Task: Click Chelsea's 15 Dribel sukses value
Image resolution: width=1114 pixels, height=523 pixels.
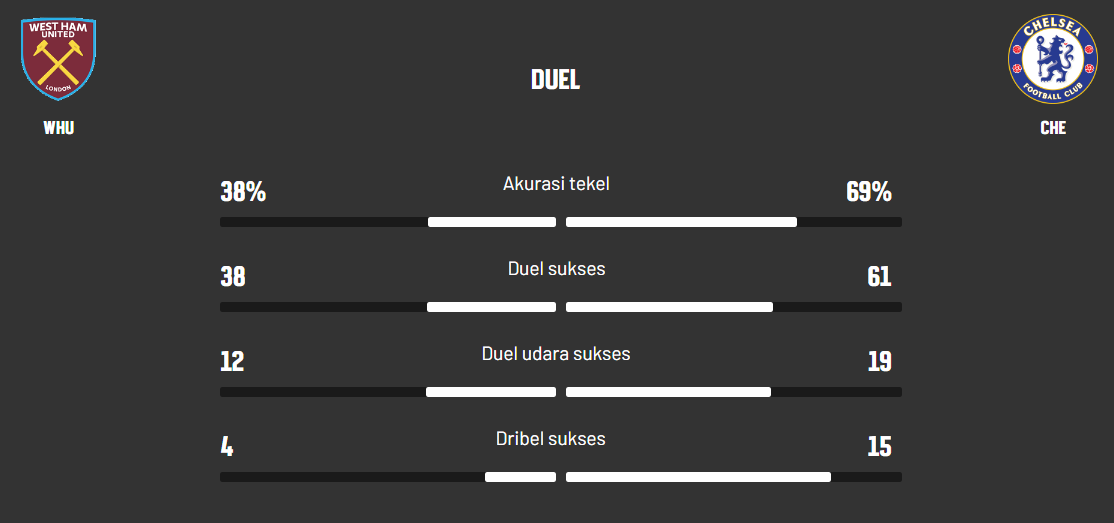Action: (879, 447)
